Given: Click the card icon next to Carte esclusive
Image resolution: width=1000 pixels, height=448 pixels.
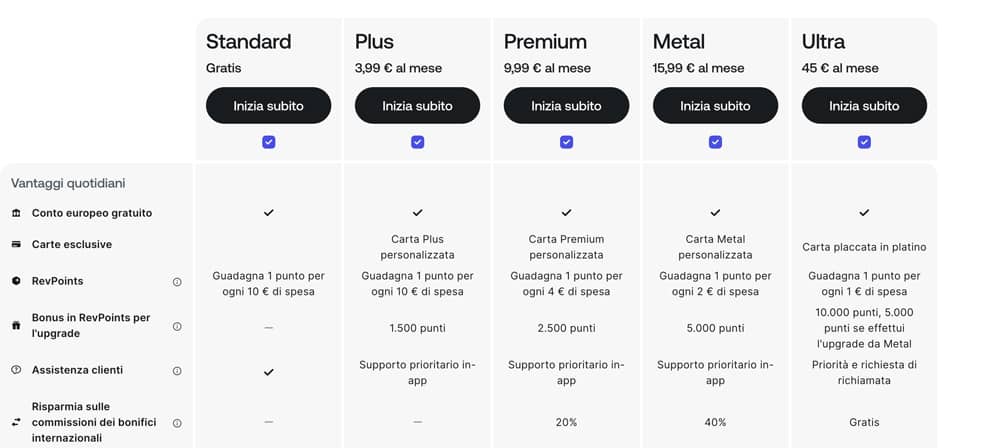Looking at the screenshot, I should pos(16,244).
